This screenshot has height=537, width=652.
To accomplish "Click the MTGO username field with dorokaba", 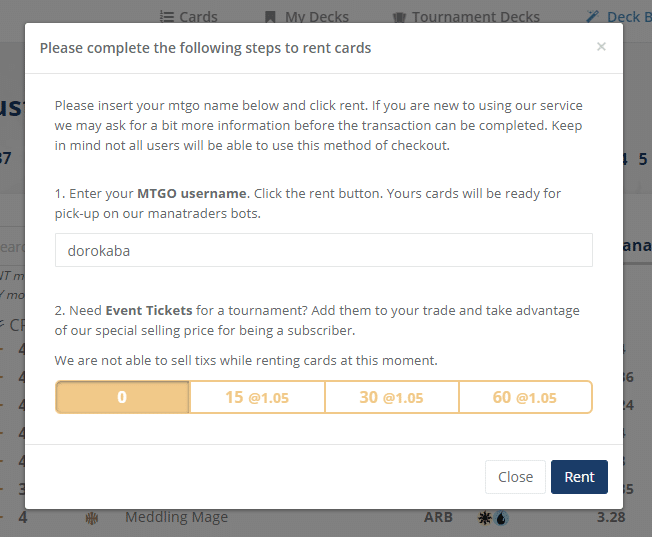I will (x=323, y=251).
